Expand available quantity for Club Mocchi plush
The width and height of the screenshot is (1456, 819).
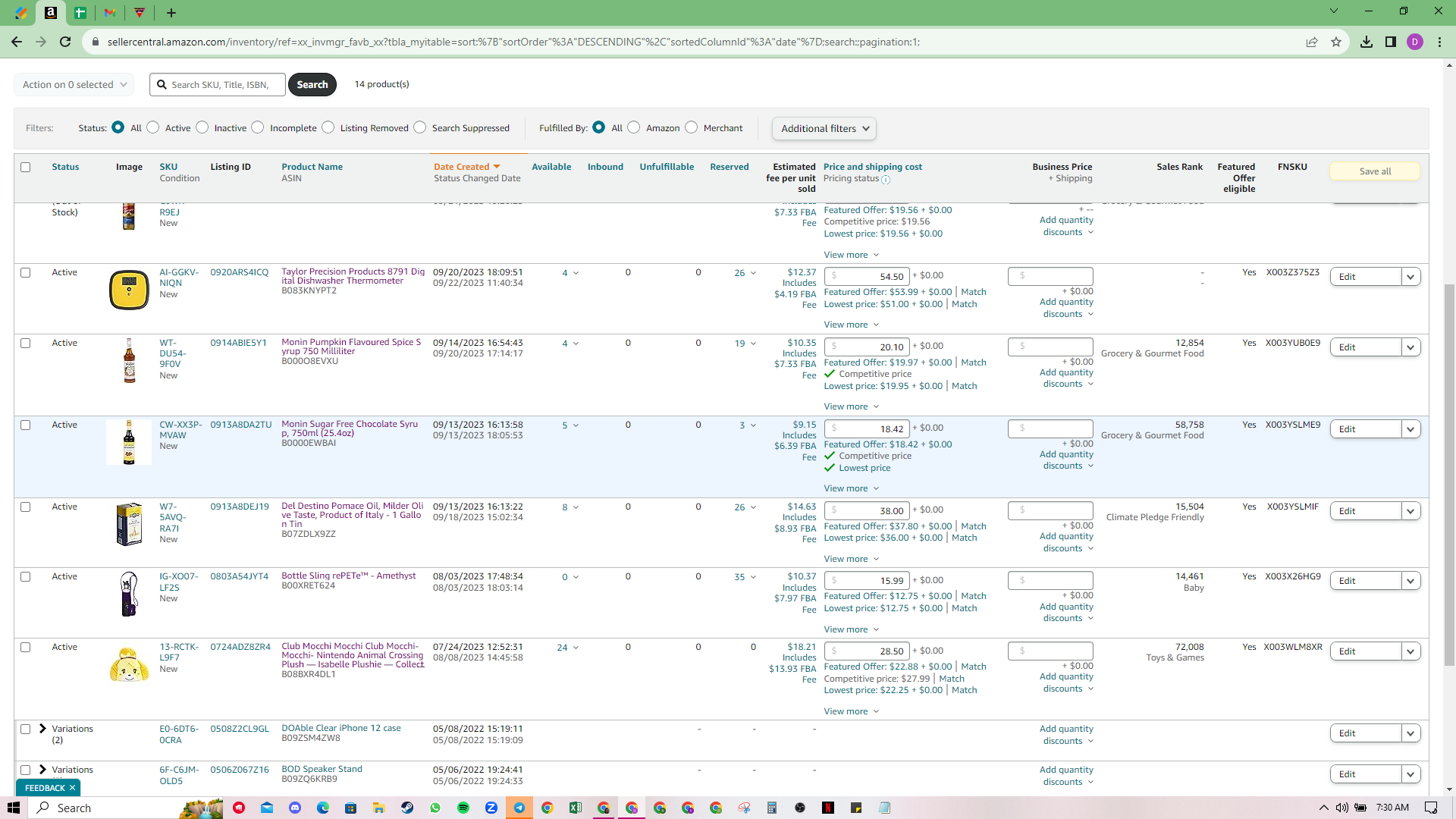click(x=576, y=648)
